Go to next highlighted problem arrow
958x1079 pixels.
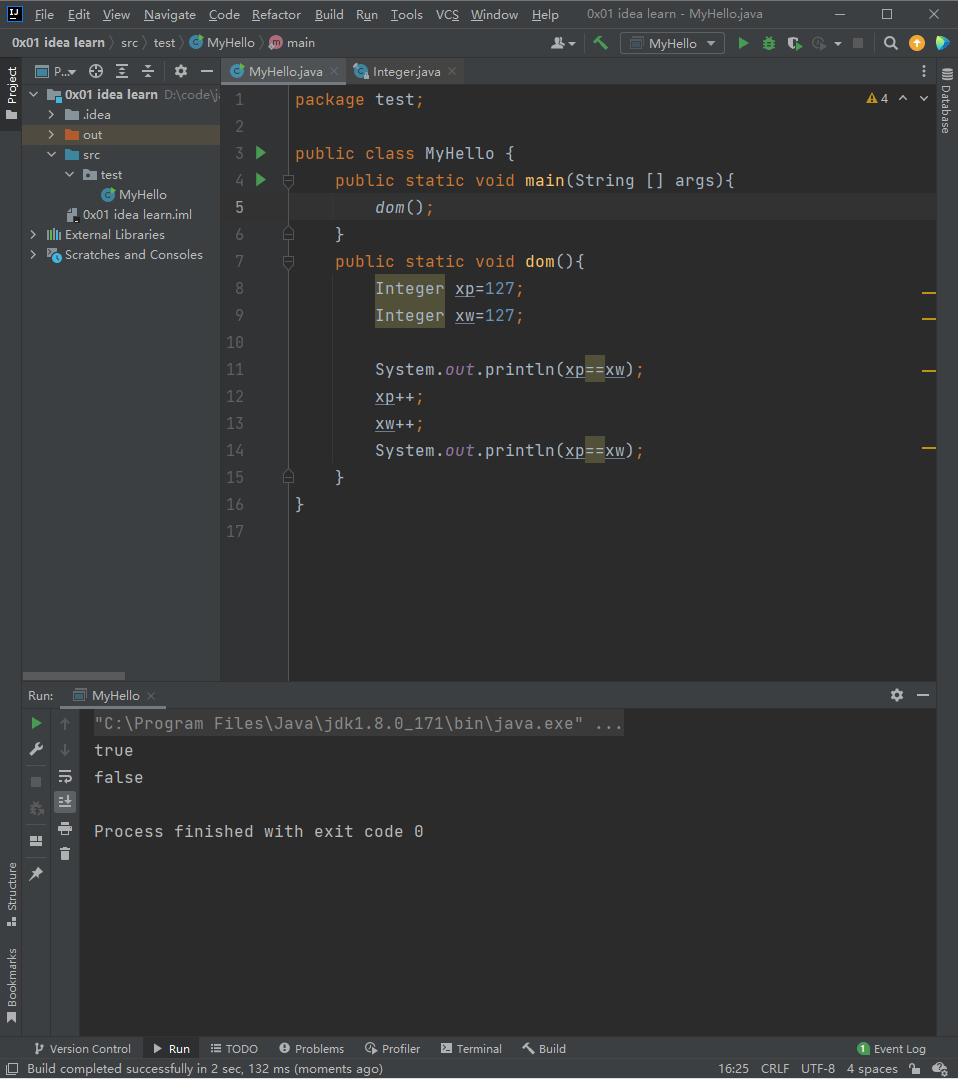coord(924,98)
